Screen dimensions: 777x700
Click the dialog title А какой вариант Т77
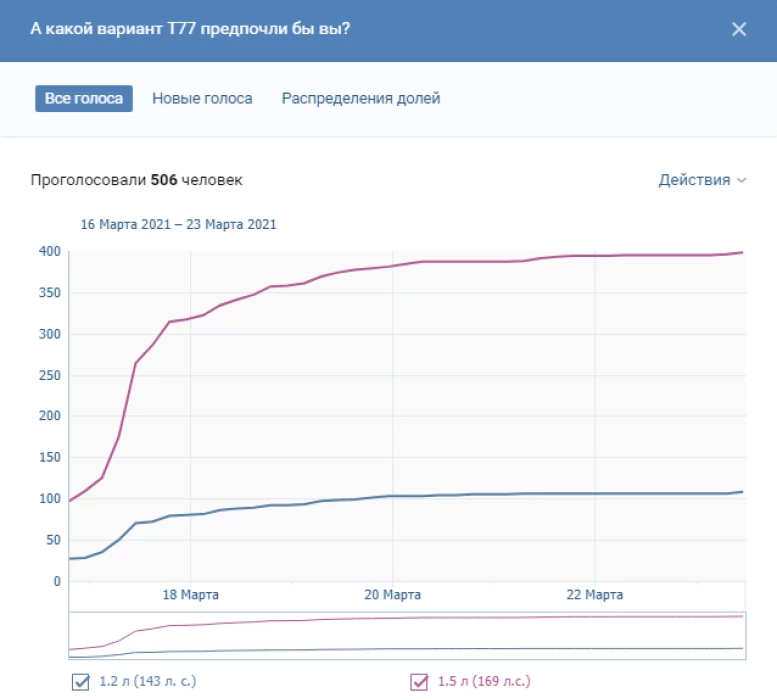pos(190,29)
